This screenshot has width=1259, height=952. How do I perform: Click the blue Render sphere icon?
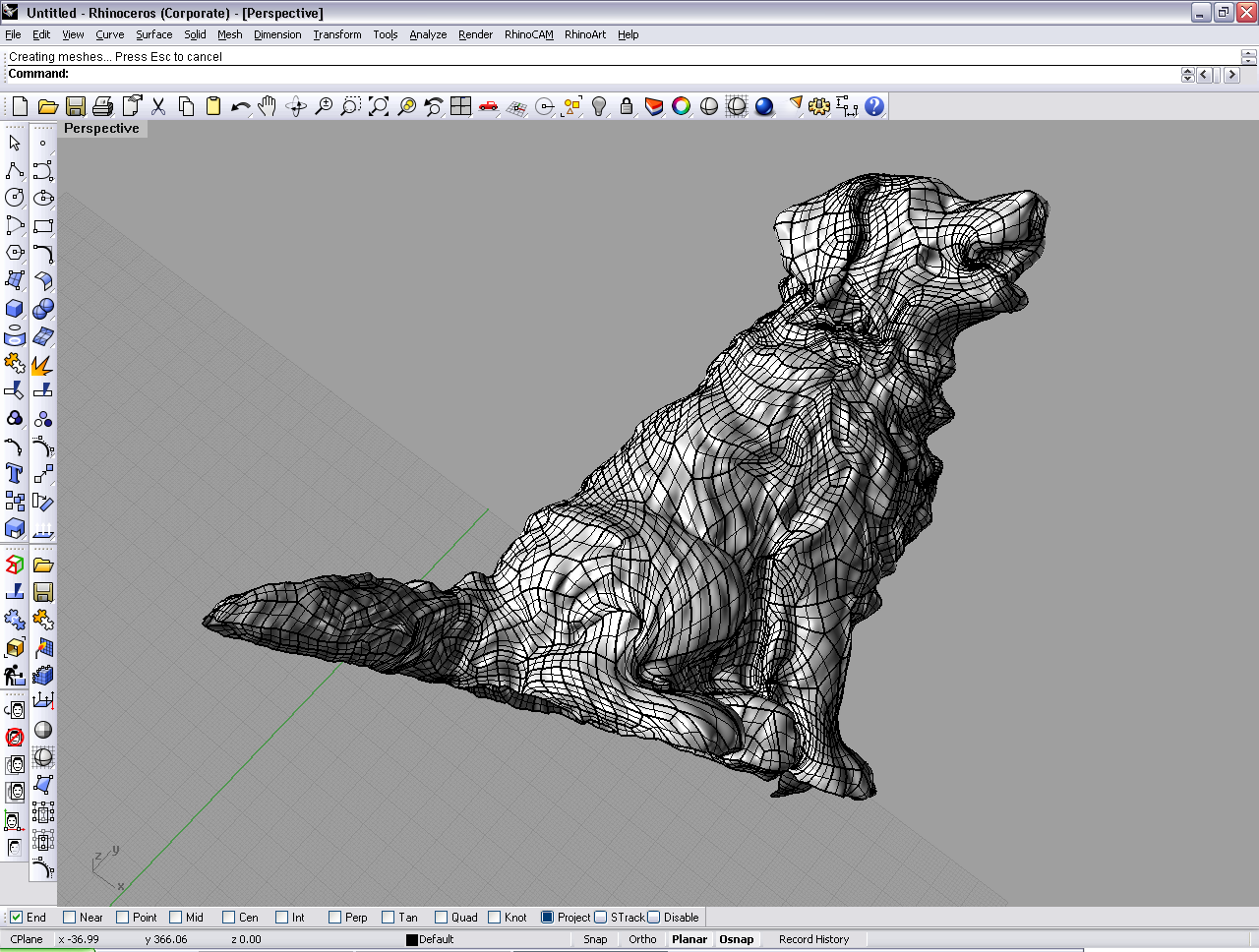pos(764,106)
